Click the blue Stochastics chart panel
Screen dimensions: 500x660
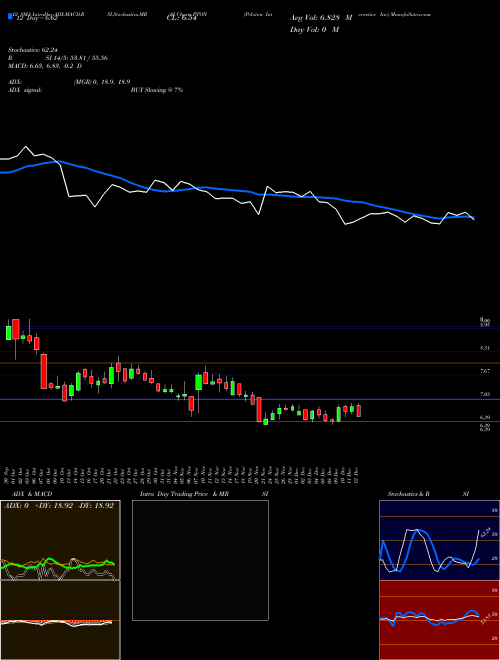pos(439,540)
